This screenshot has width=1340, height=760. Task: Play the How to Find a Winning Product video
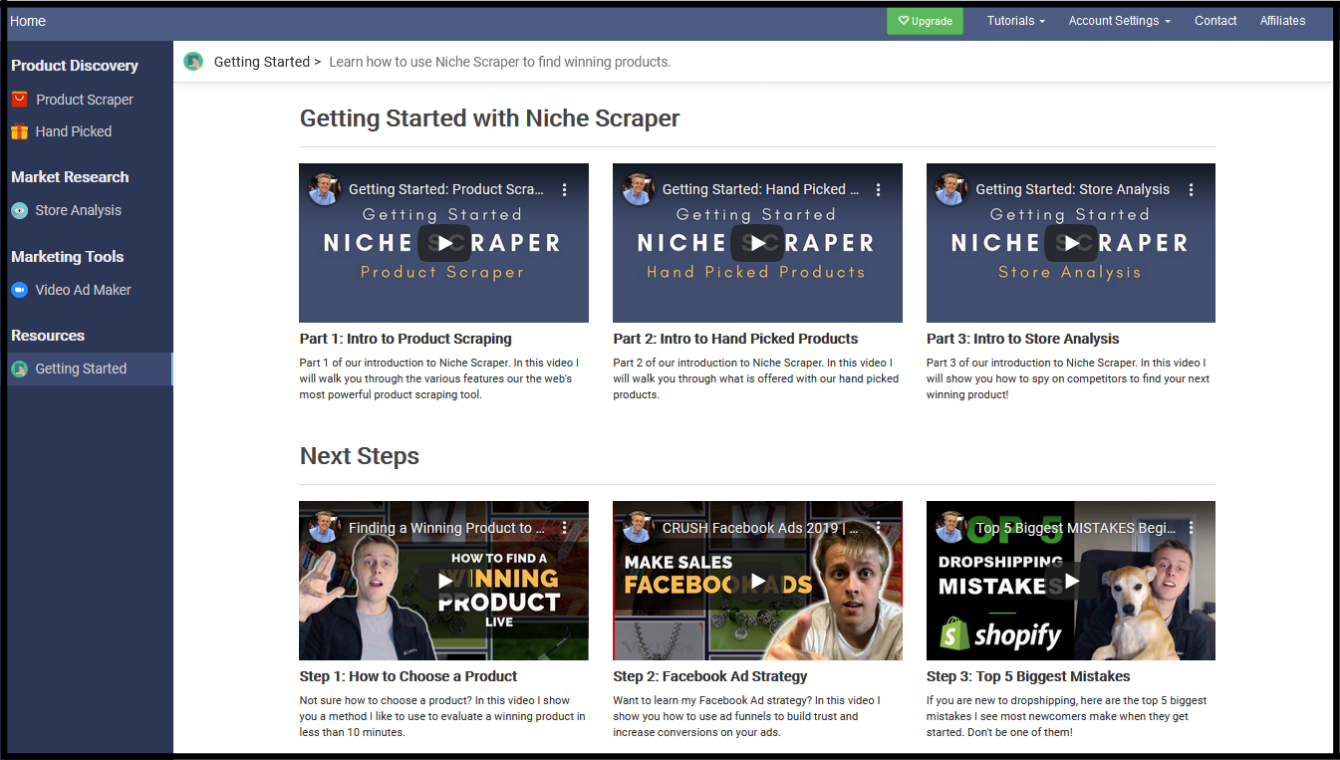tap(444, 581)
